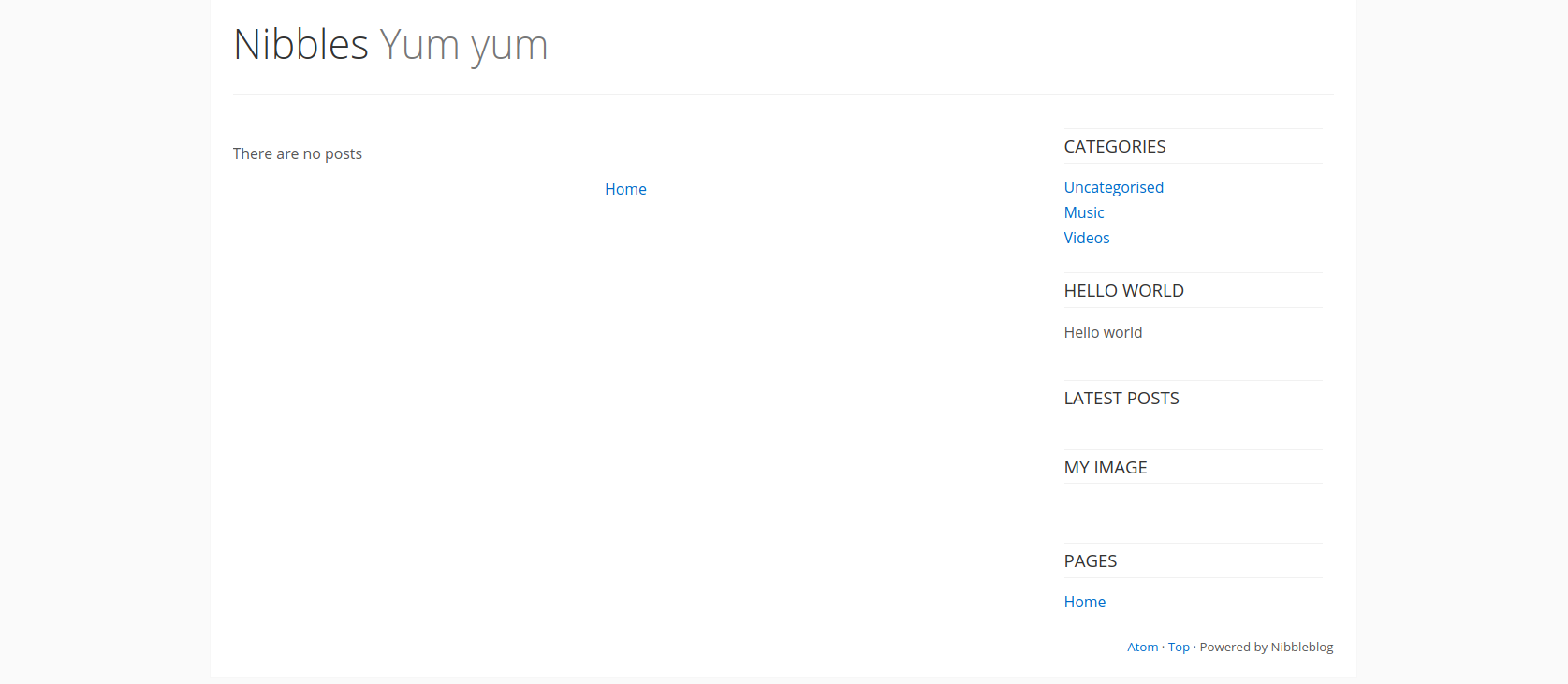Click the There are no posts message
Screen dimensions: 1568x684
(x=297, y=153)
